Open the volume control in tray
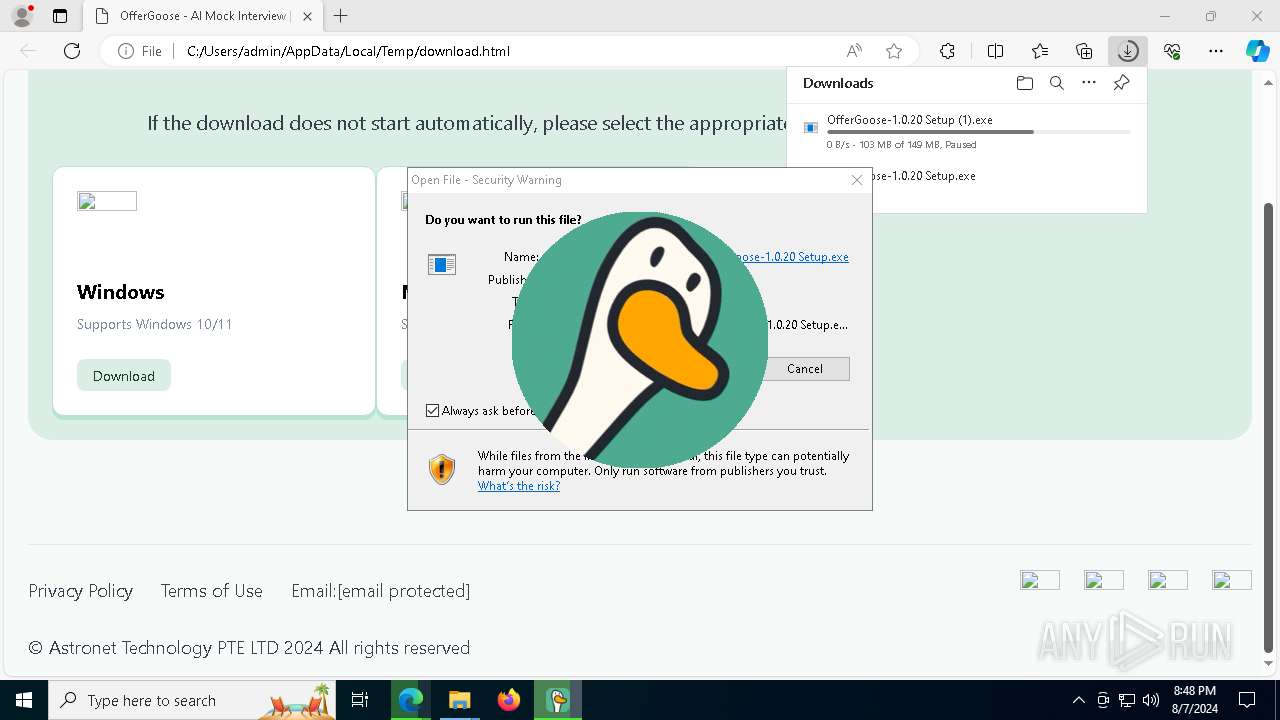Viewport: 1280px width, 720px height. click(1150, 700)
